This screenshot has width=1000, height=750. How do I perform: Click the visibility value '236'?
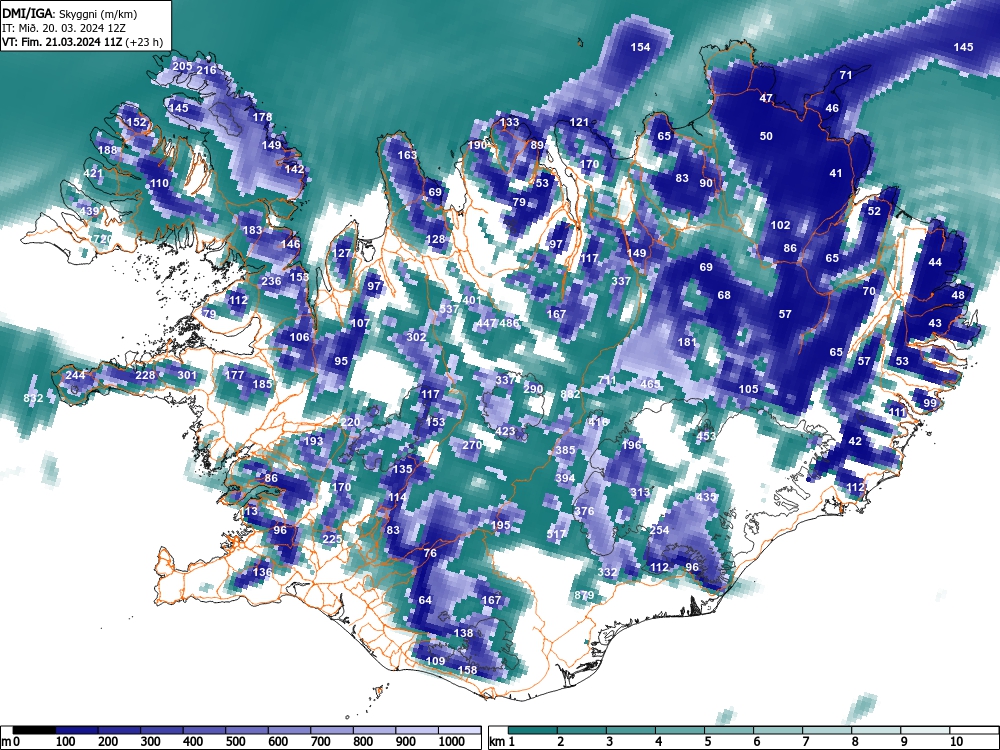[271, 281]
